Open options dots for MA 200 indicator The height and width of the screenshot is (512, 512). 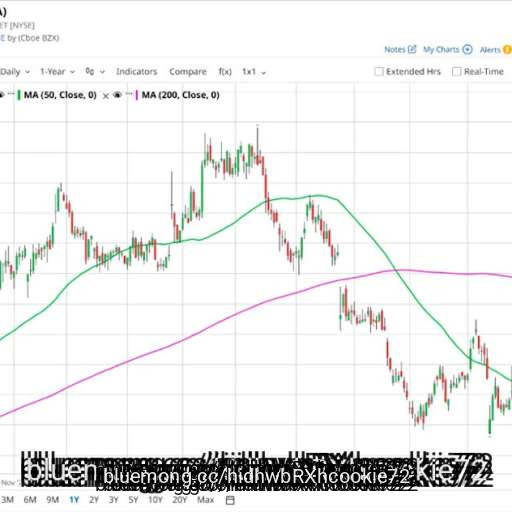click(129, 95)
